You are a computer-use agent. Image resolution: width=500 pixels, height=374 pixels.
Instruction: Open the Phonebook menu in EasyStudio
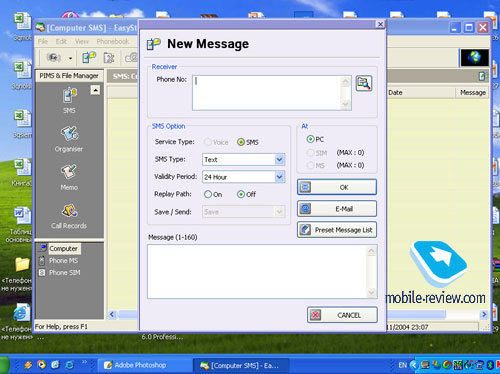point(113,41)
